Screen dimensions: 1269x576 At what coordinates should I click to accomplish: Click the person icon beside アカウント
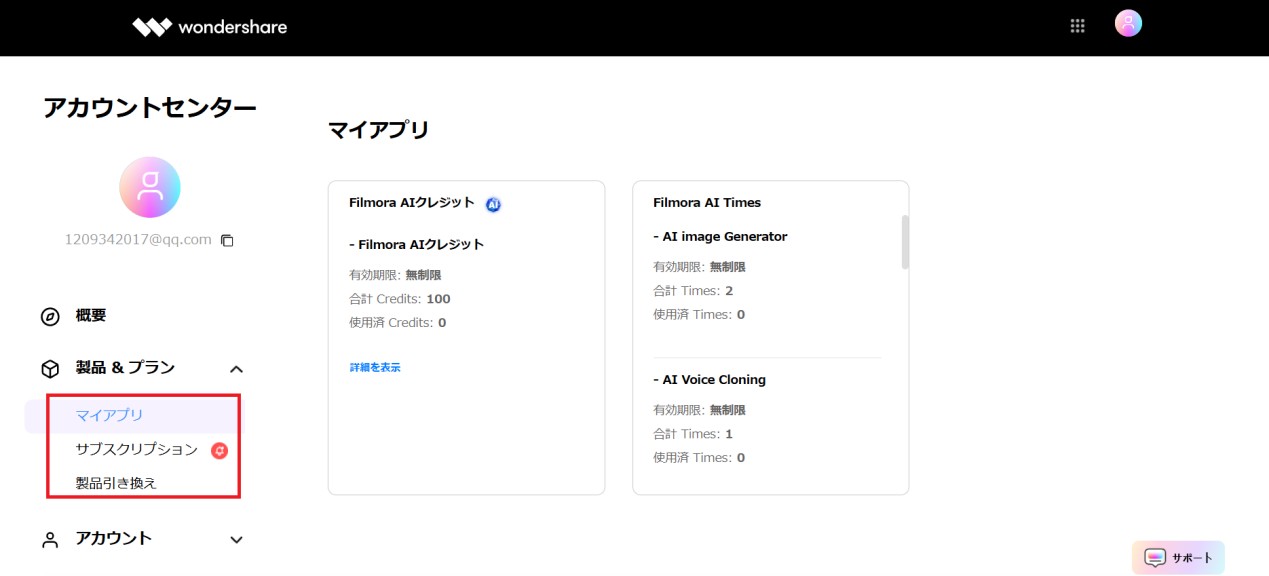click(x=50, y=540)
